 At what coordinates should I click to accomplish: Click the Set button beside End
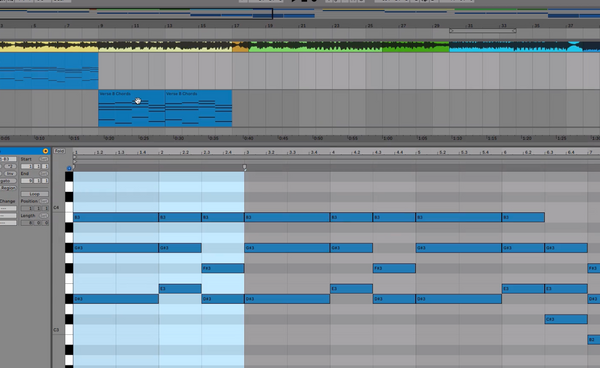tap(44, 174)
